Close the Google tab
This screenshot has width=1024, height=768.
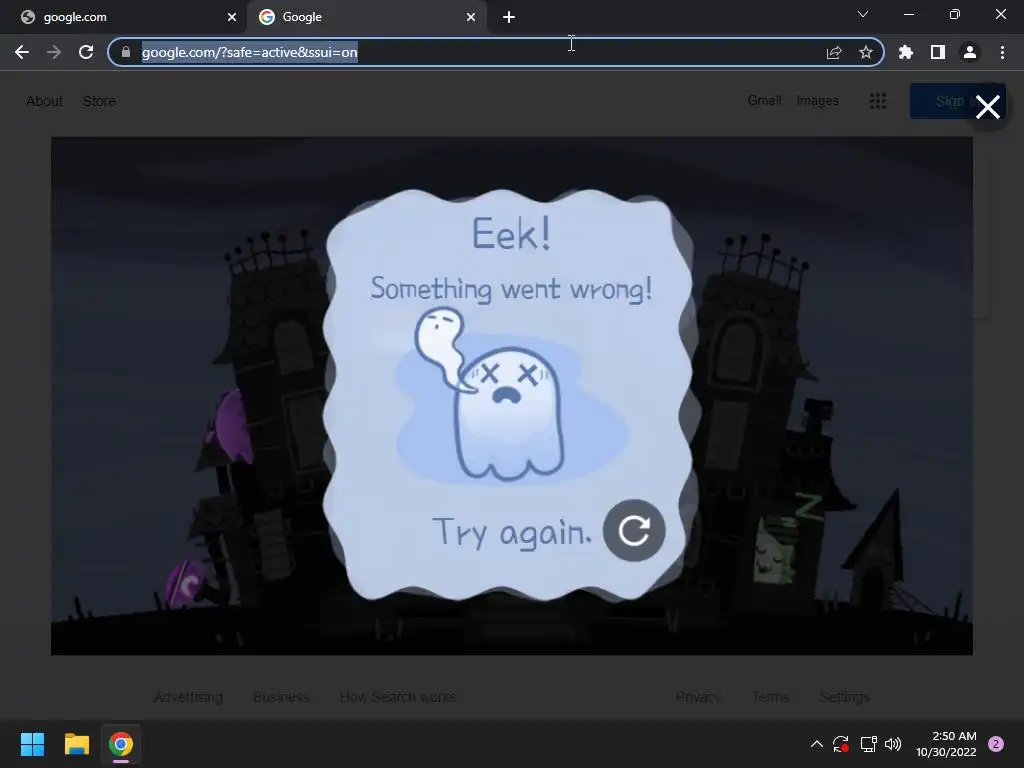(471, 17)
